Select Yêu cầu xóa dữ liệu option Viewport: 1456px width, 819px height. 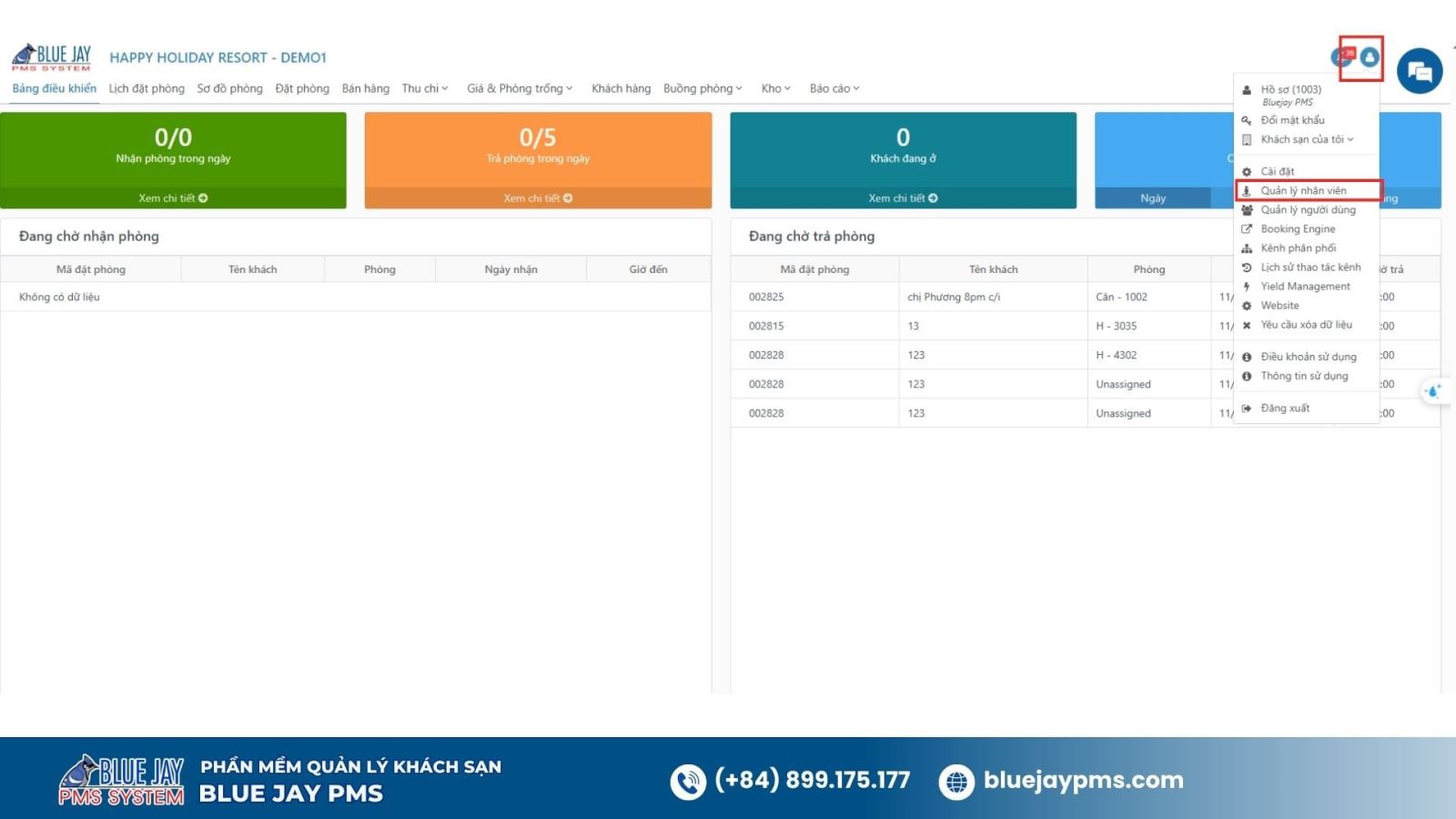(x=1309, y=324)
